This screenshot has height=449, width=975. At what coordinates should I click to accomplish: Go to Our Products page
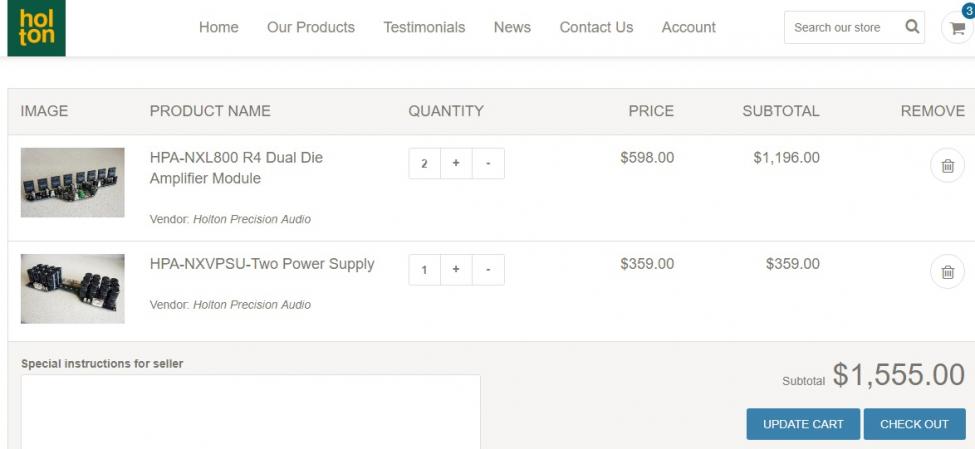tap(310, 28)
